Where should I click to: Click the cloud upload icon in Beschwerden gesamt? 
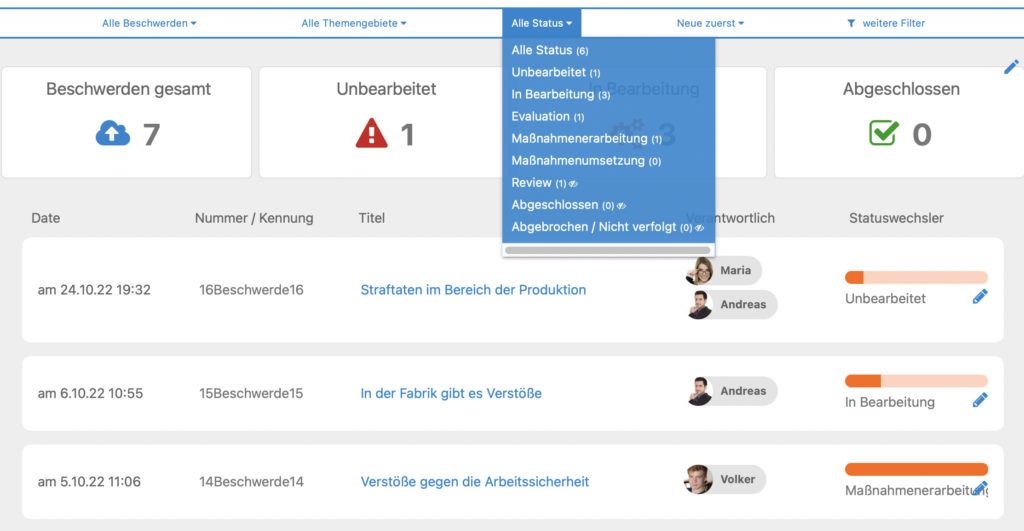[x=113, y=134]
